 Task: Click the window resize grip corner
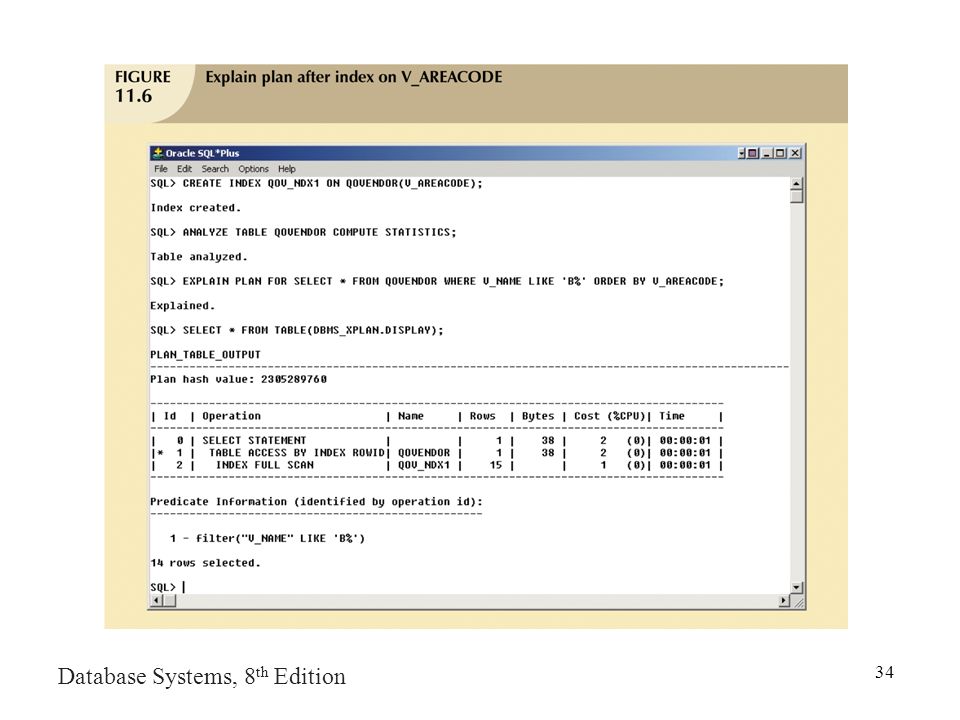(798, 602)
